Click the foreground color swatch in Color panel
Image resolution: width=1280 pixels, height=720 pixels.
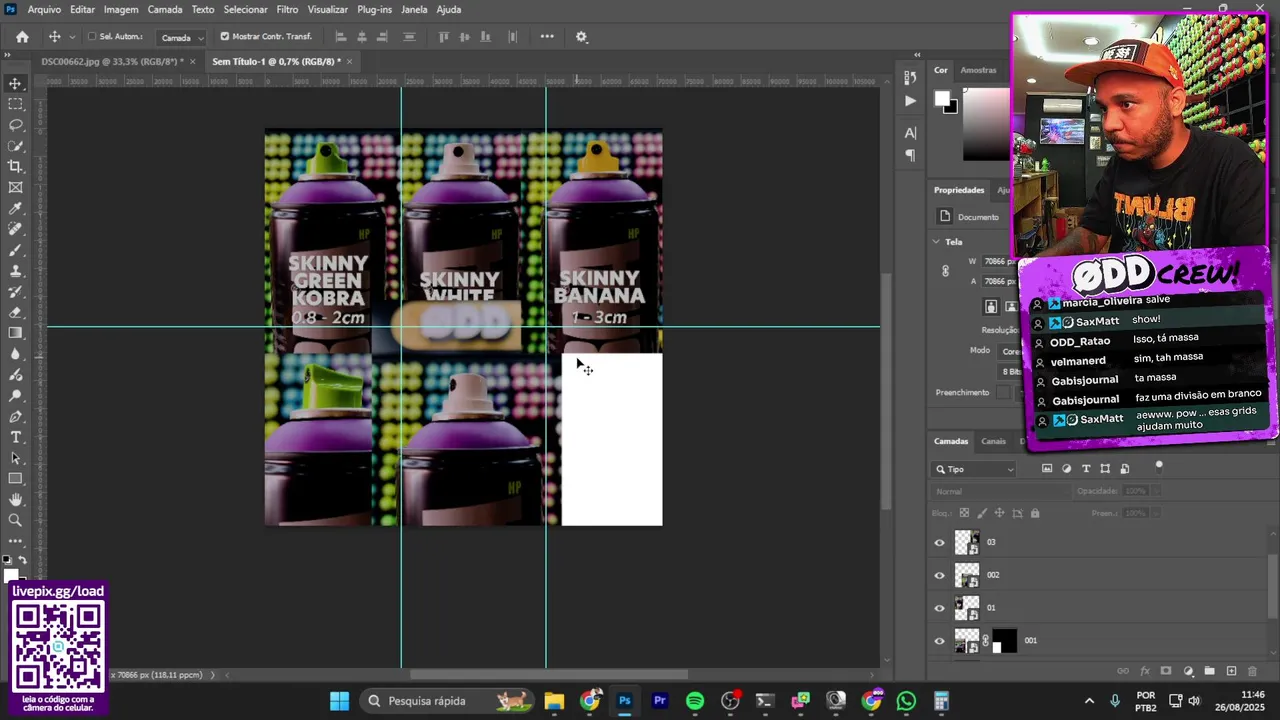(941, 98)
